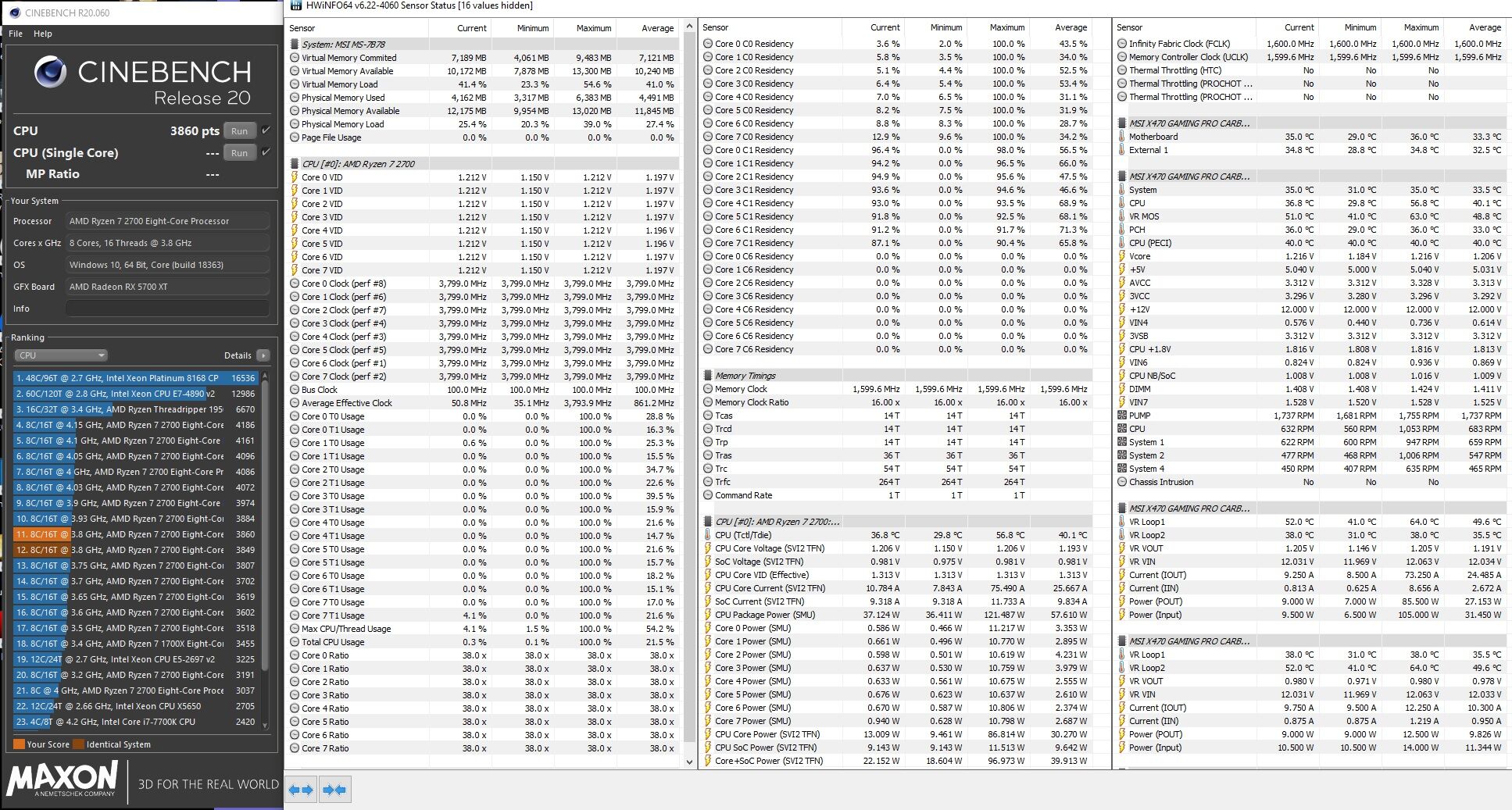Click the HWiNFO first panel scrollbar
Viewport: 1512px width, 810px height.
click(689, 394)
